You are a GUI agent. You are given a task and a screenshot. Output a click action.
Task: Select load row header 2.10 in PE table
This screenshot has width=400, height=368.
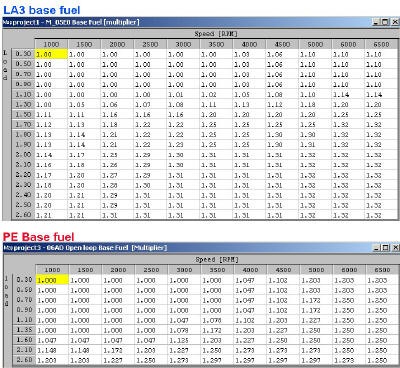coord(24,350)
